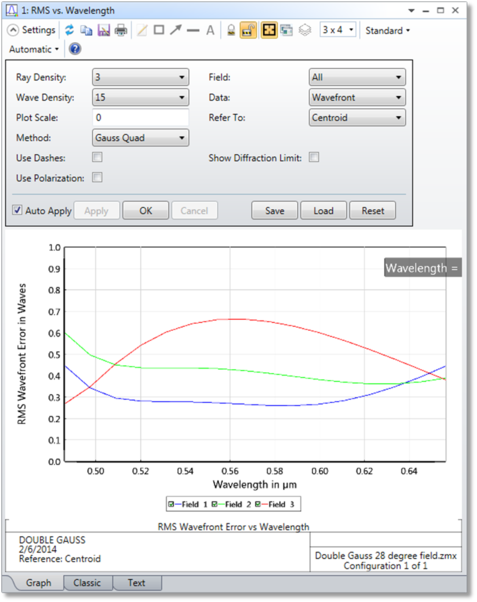
Task: Open the Field dropdown set to All
Action: click(357, 77)
